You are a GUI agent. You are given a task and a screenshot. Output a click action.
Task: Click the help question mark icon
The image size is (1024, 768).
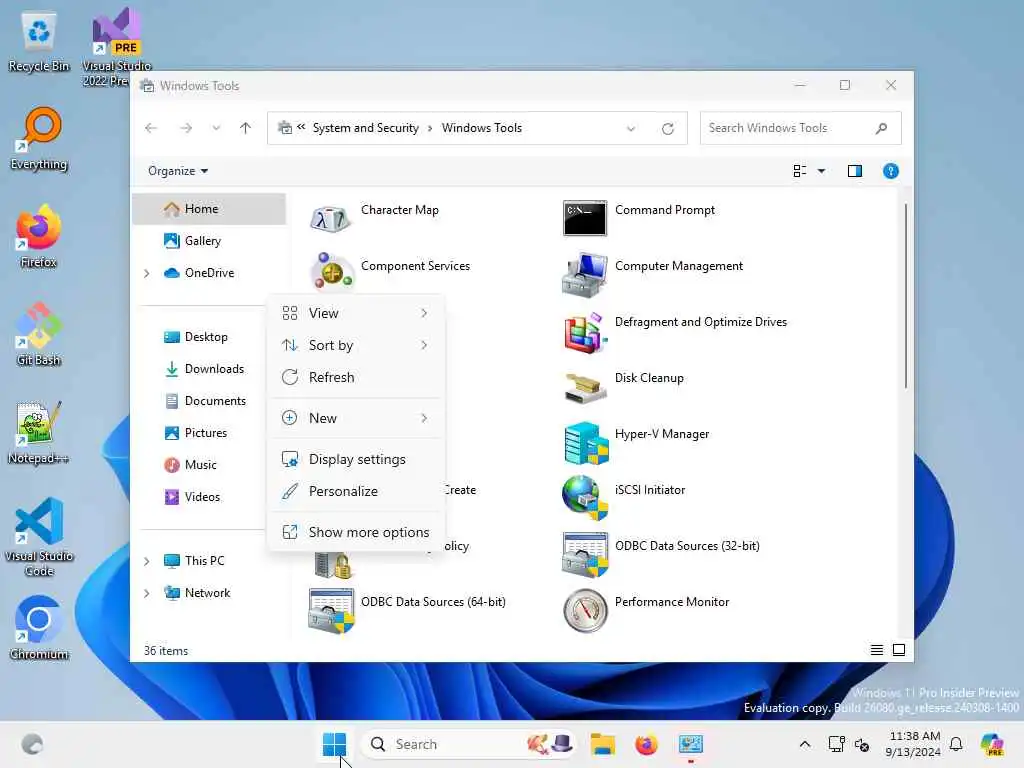890,171
